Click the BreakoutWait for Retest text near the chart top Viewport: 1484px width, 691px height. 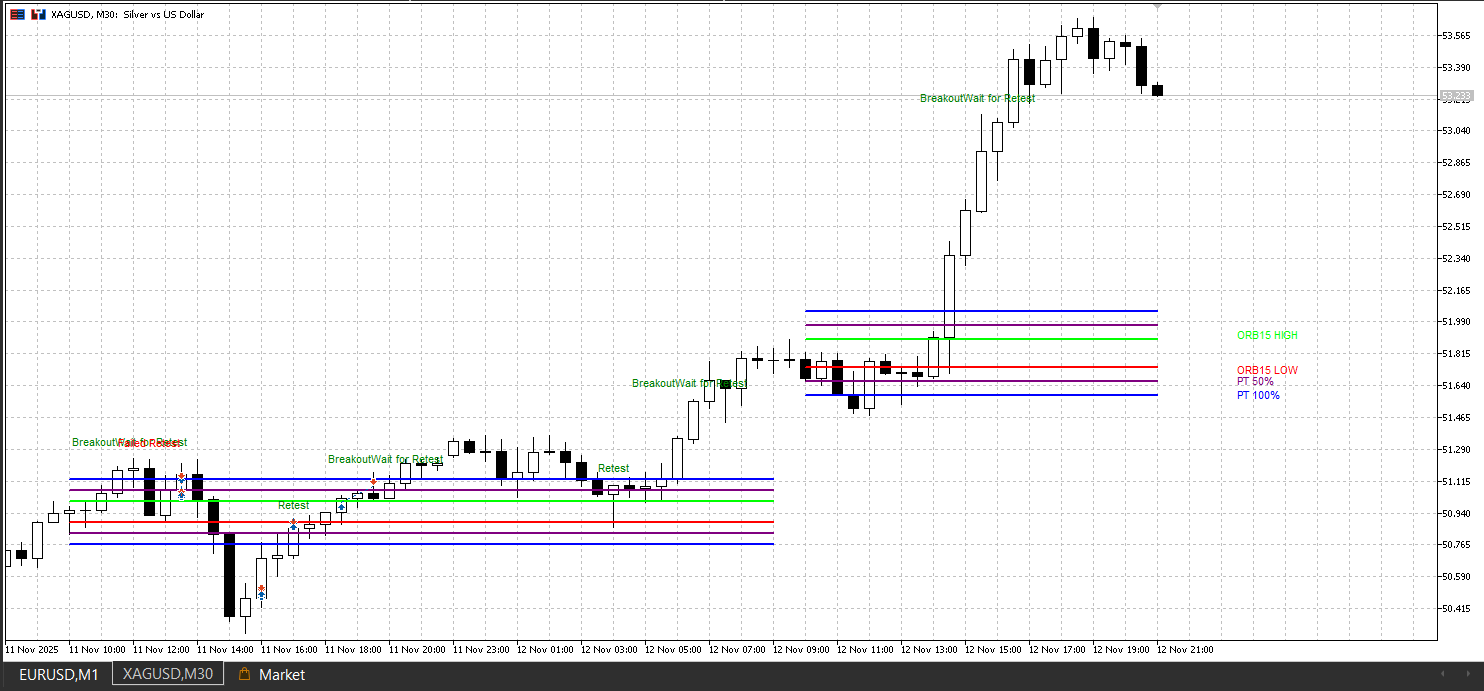coord(976,98)
